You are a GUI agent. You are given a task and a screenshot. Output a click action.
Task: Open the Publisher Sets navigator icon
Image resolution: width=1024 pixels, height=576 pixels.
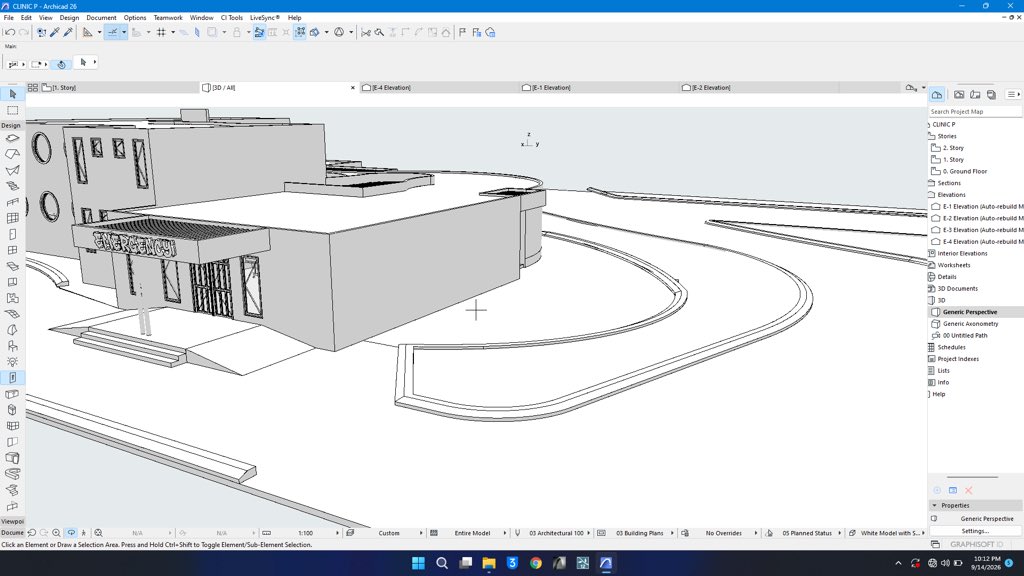point(991,95)
